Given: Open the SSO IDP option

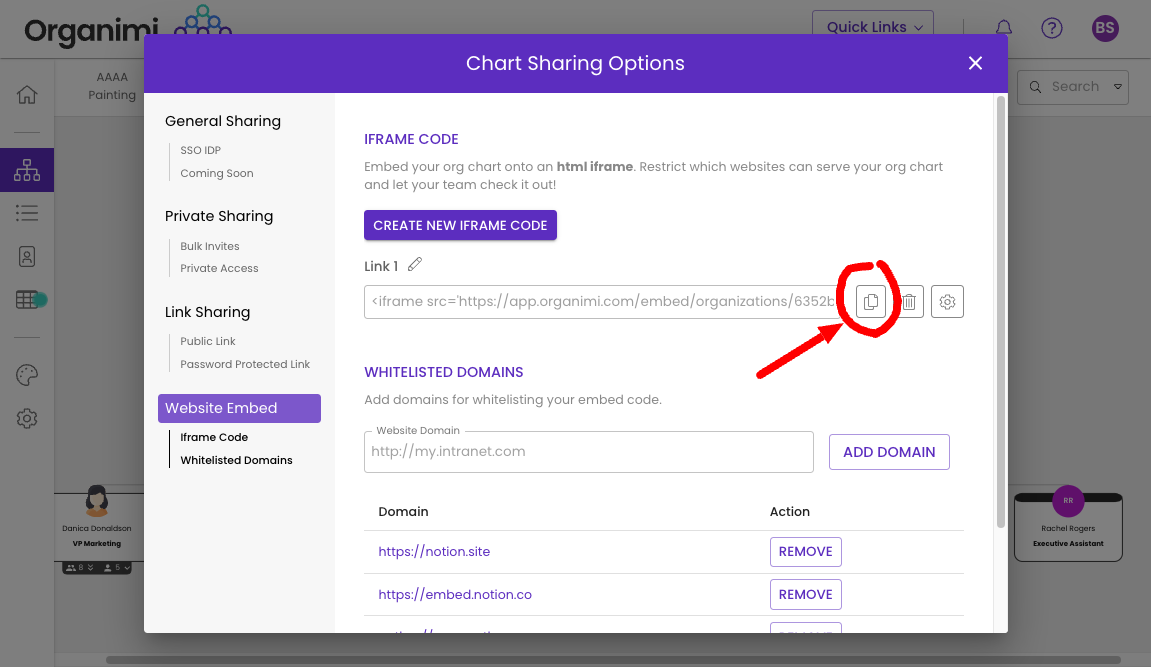Looking at the screenshot, I should 200,150.
